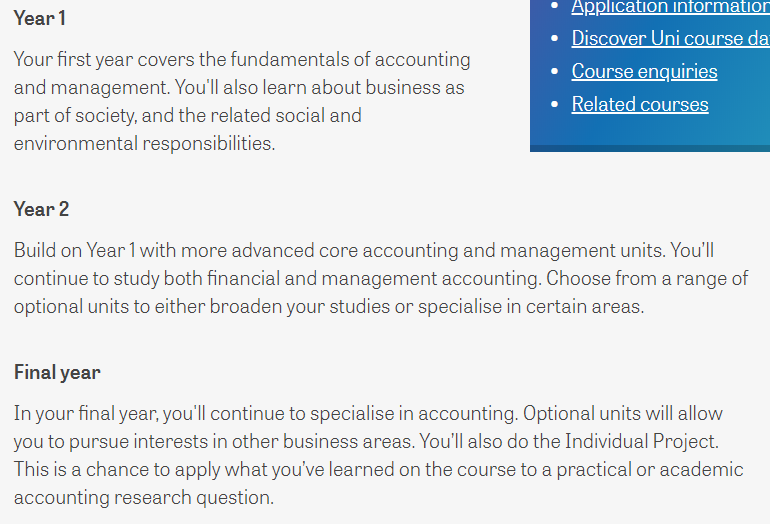770x524 pixels.
Task: Click the words "environmental responsibilities" in Year 1 text
Action: pos(144,144)
